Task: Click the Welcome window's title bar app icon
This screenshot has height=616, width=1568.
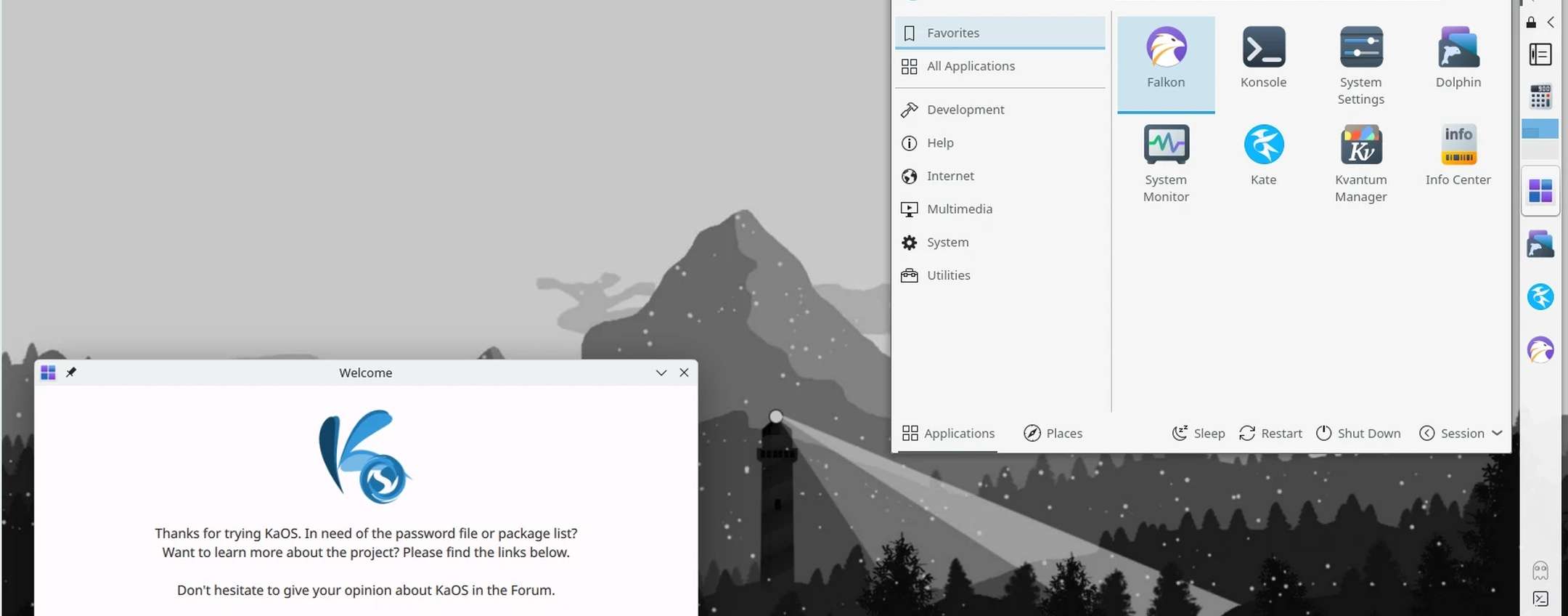Action: 48,373
